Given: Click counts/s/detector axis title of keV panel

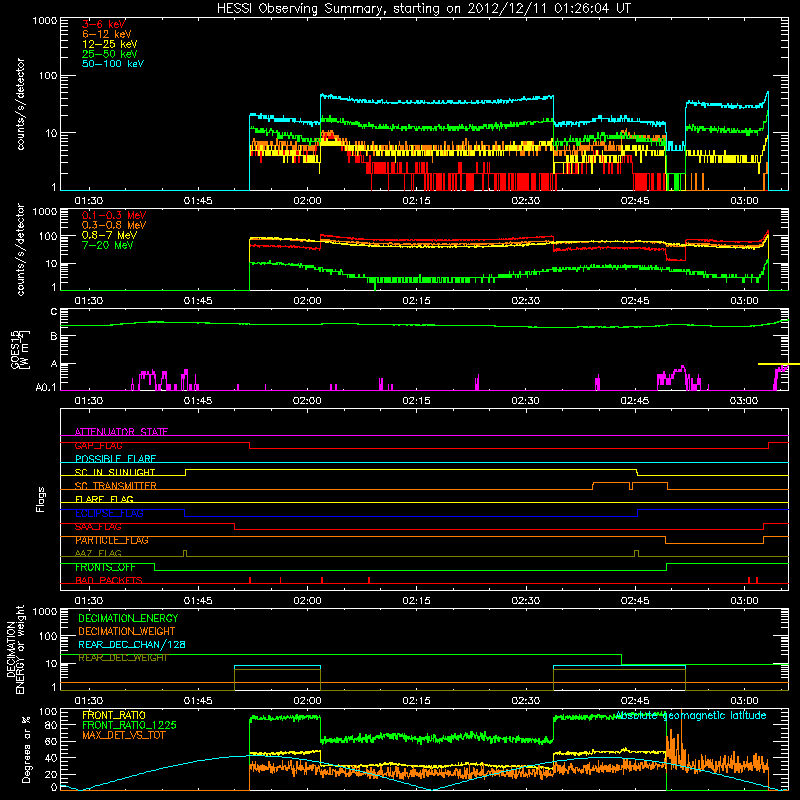Looking at the screenshot, I should (20, 104).
